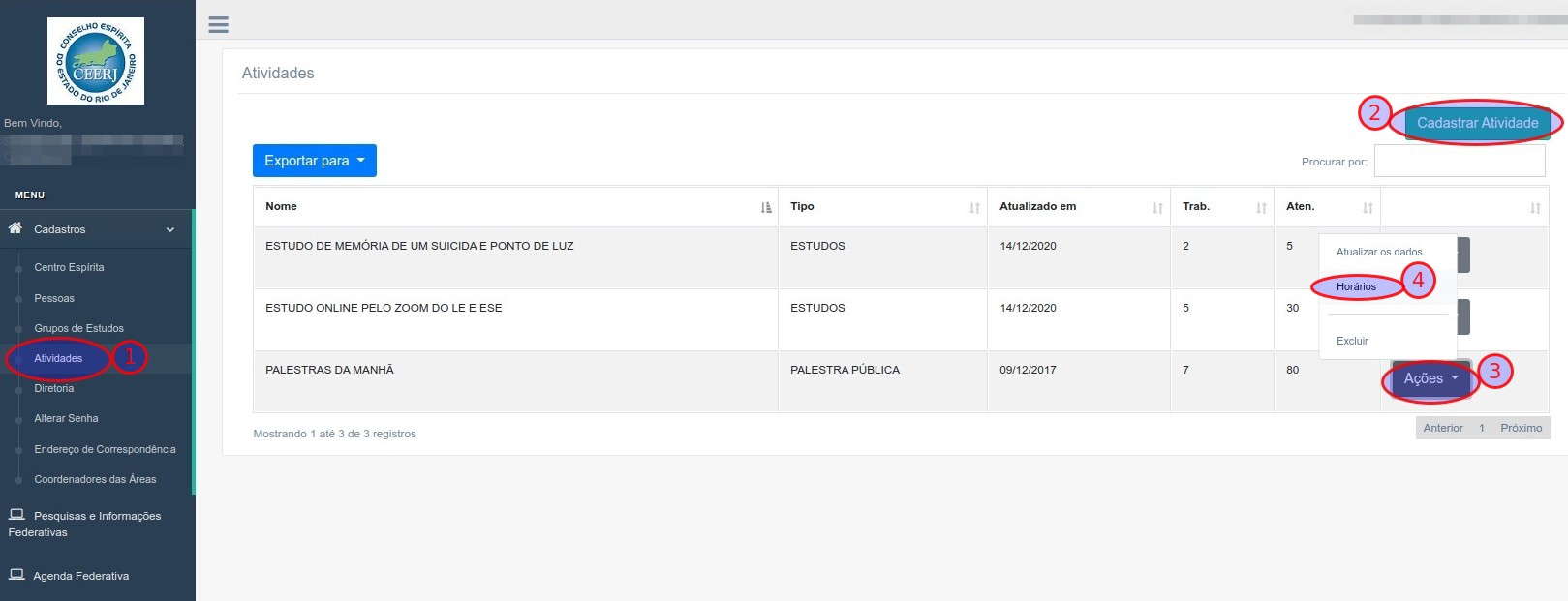
Task: Click the Atualizado em header text
Action: click(x=1037, y=206)
